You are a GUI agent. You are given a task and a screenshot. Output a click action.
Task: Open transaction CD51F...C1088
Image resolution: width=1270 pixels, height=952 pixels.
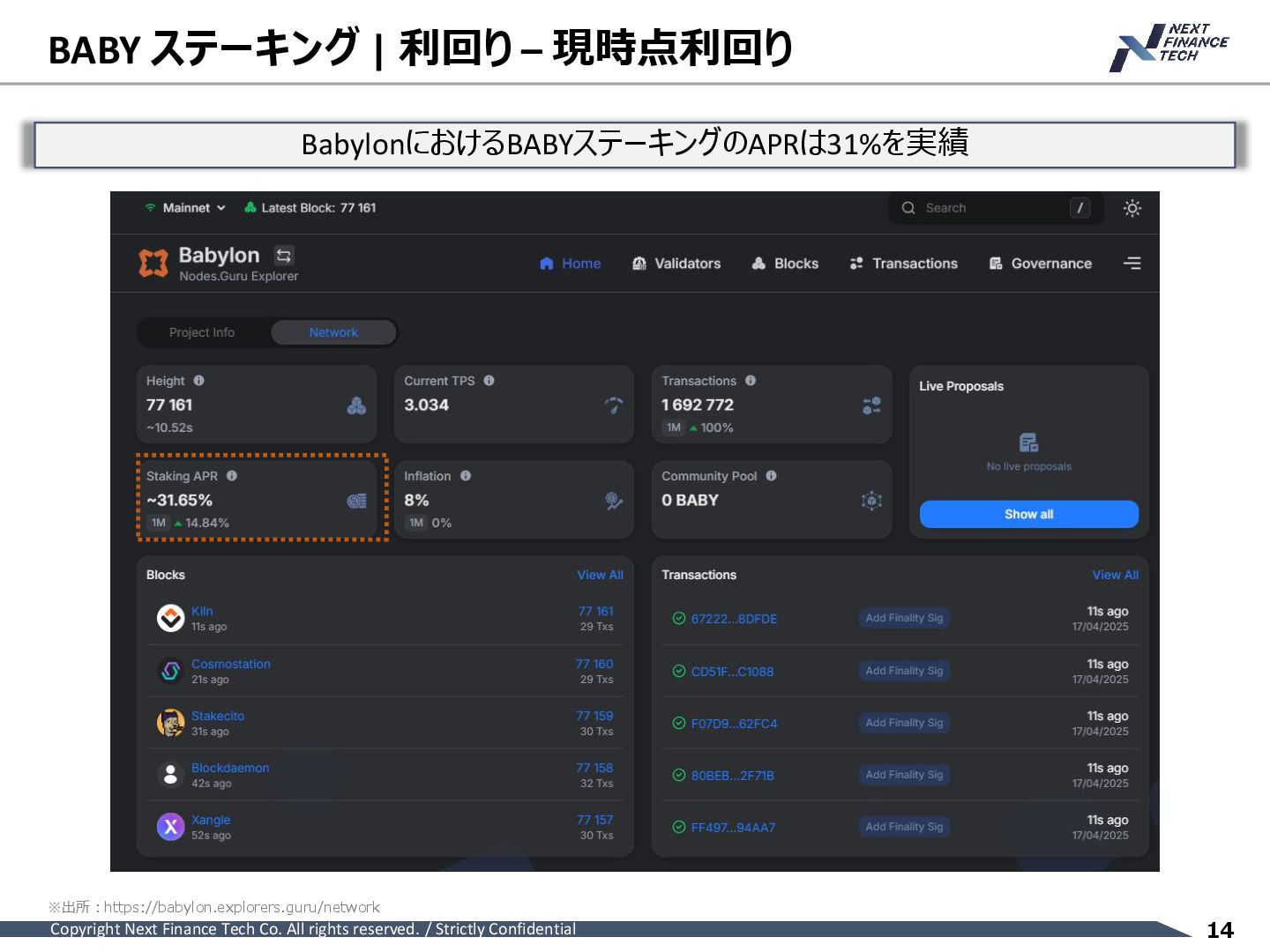pos(732,672)
